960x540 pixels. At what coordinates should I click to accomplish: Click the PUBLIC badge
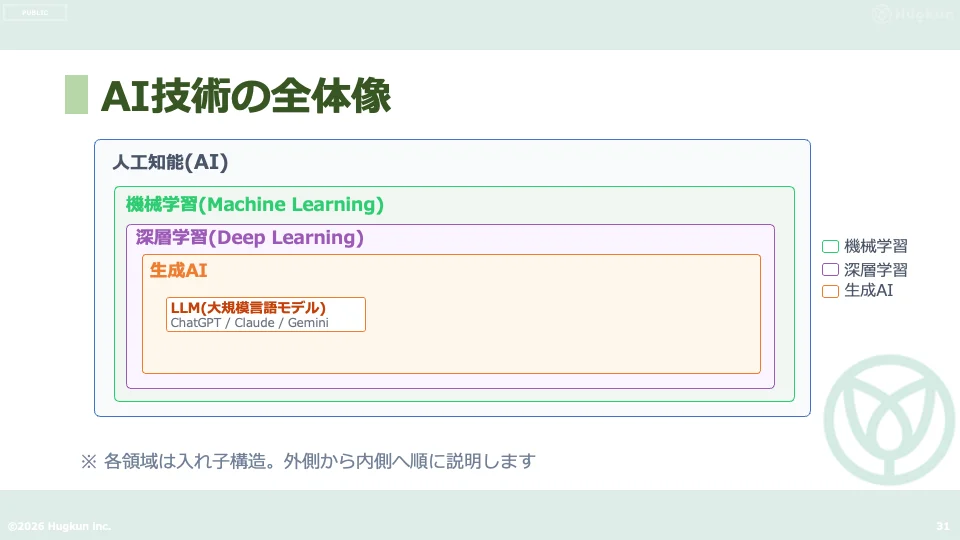pos(35,12)
